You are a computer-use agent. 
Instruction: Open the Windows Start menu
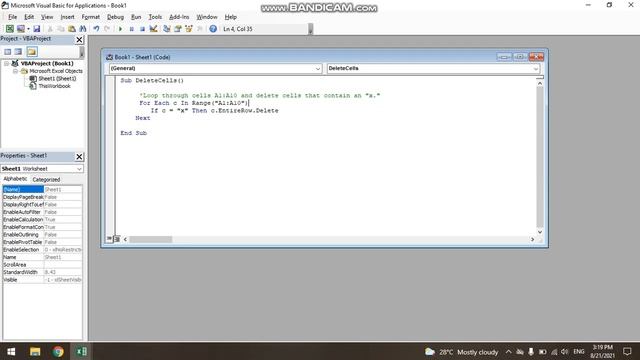click(x=11, y=351)
